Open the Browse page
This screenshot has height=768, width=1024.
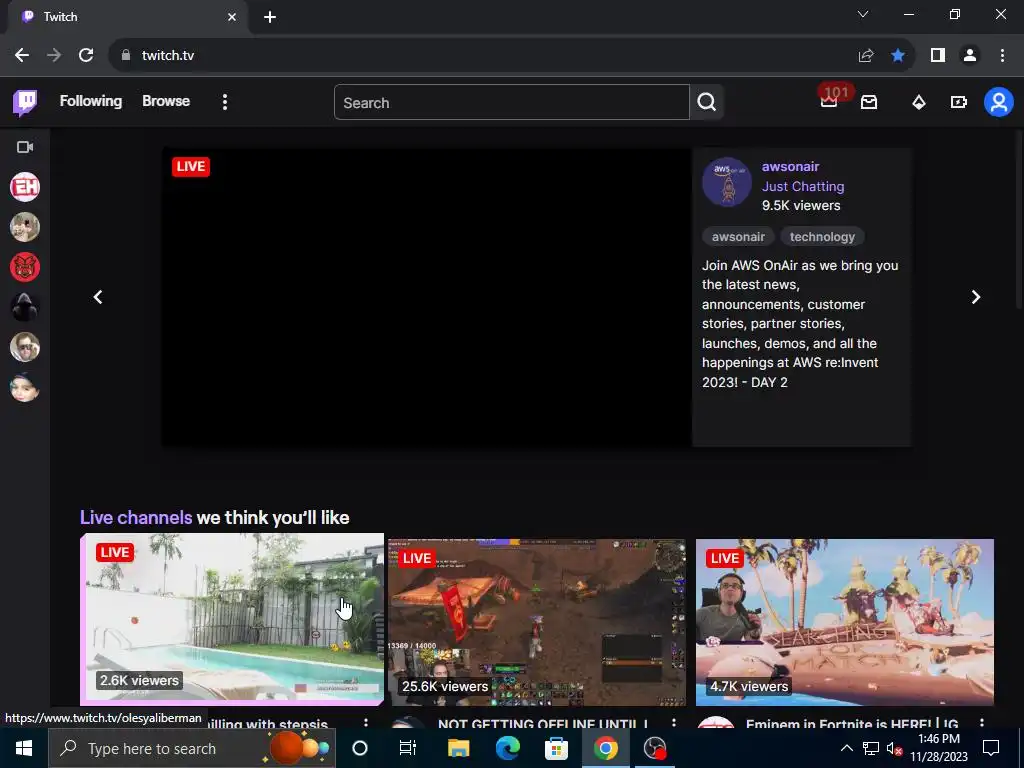coord(166,101)
